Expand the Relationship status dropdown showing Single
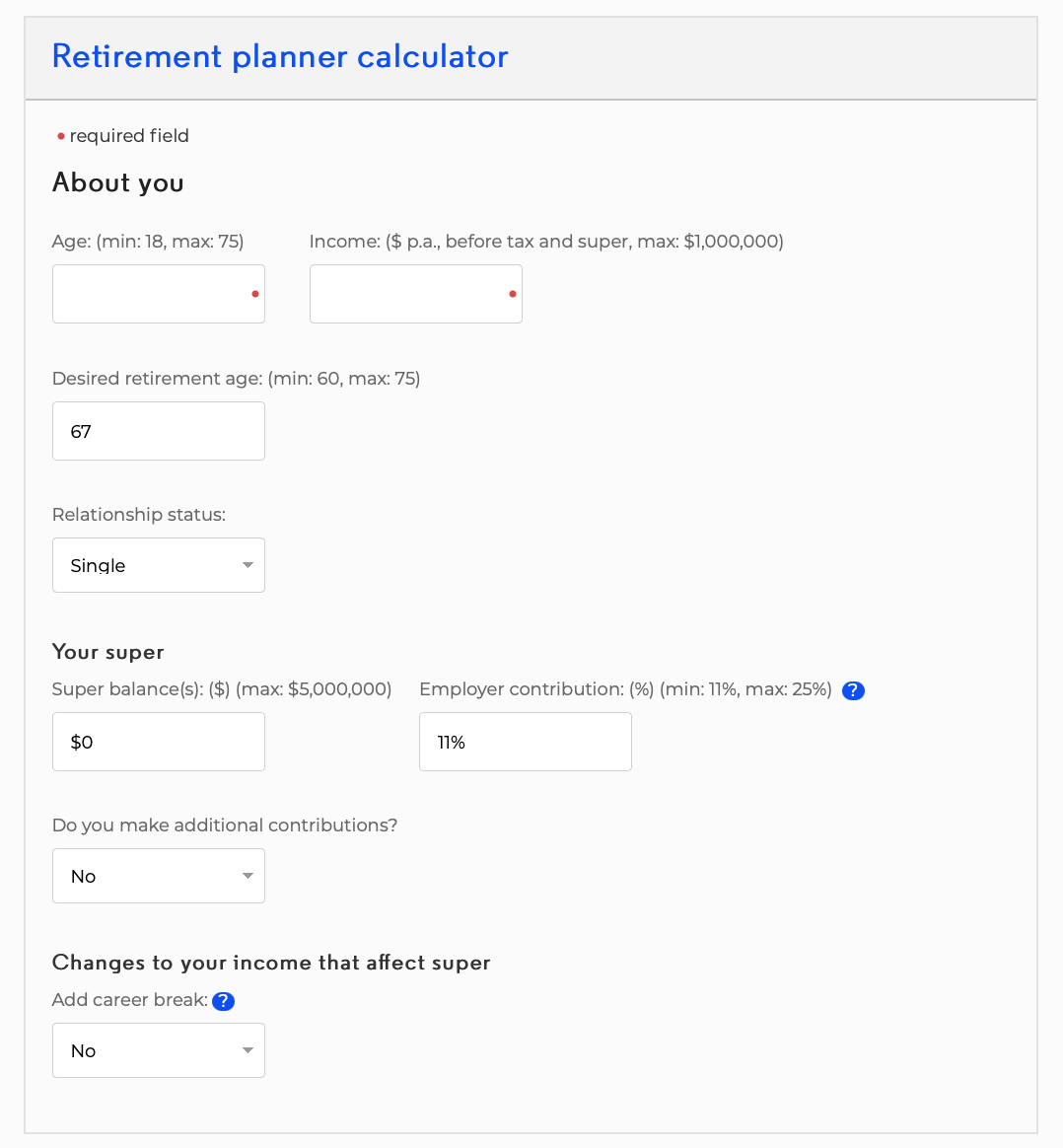1063x1148 pixels. (x=159, y=565)
